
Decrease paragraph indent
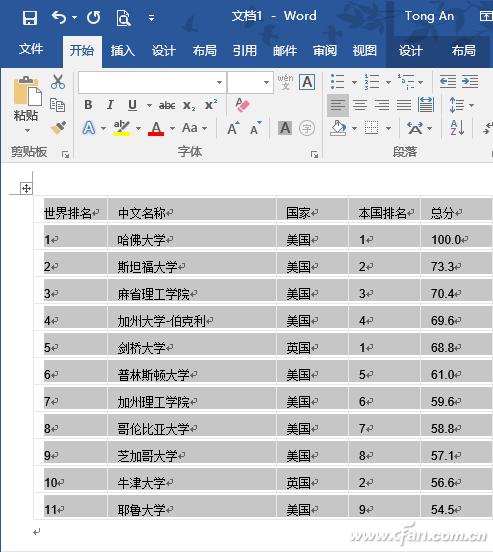(448, 82)
